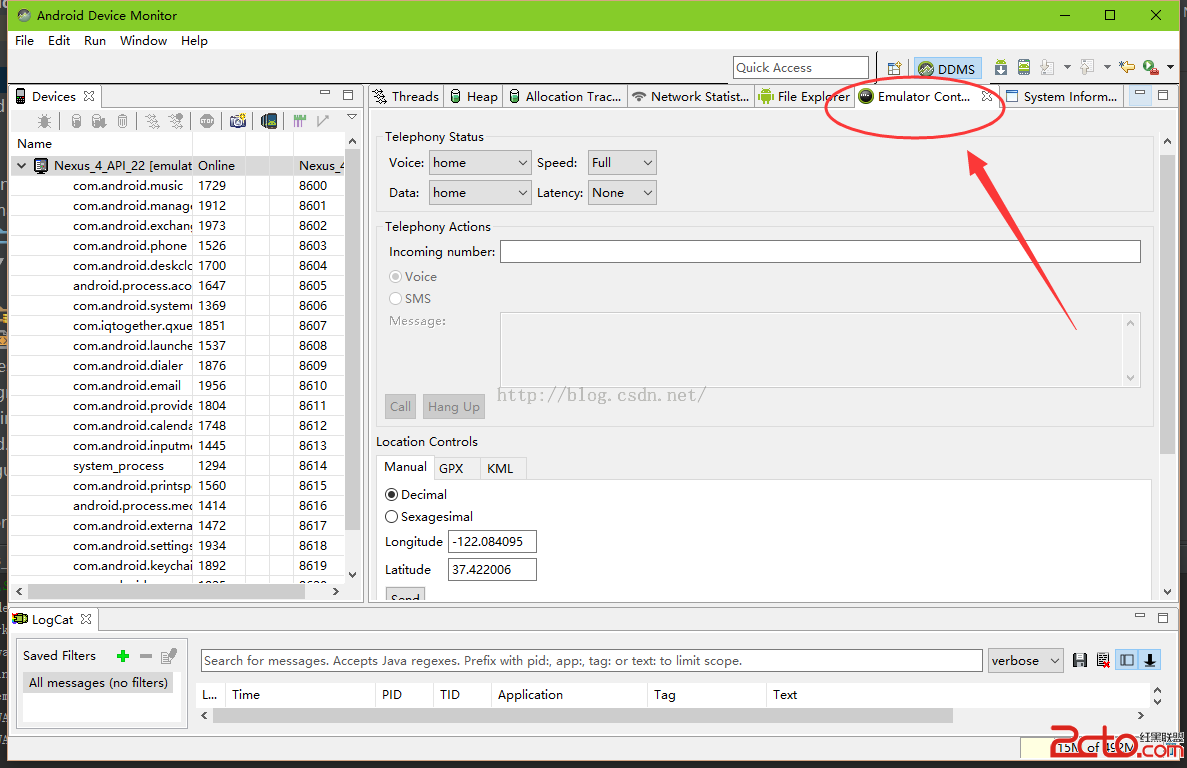The height and width of the screenshot is (768, 1187).
Task: Switch to the Heap tab
Action: pyautogui.click(x=474, y=97)
